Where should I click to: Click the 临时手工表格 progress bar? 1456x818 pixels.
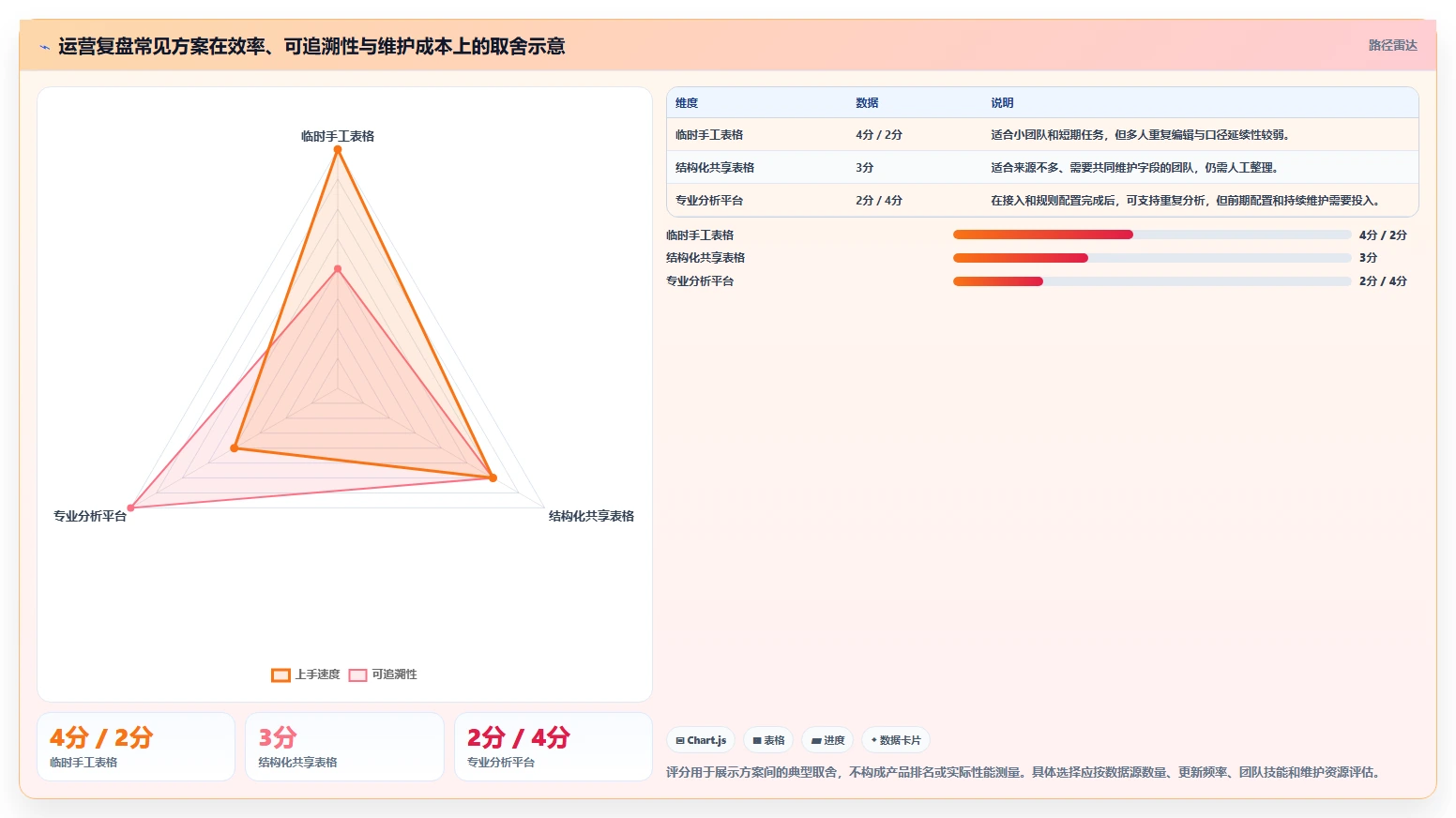(1152, 235)
